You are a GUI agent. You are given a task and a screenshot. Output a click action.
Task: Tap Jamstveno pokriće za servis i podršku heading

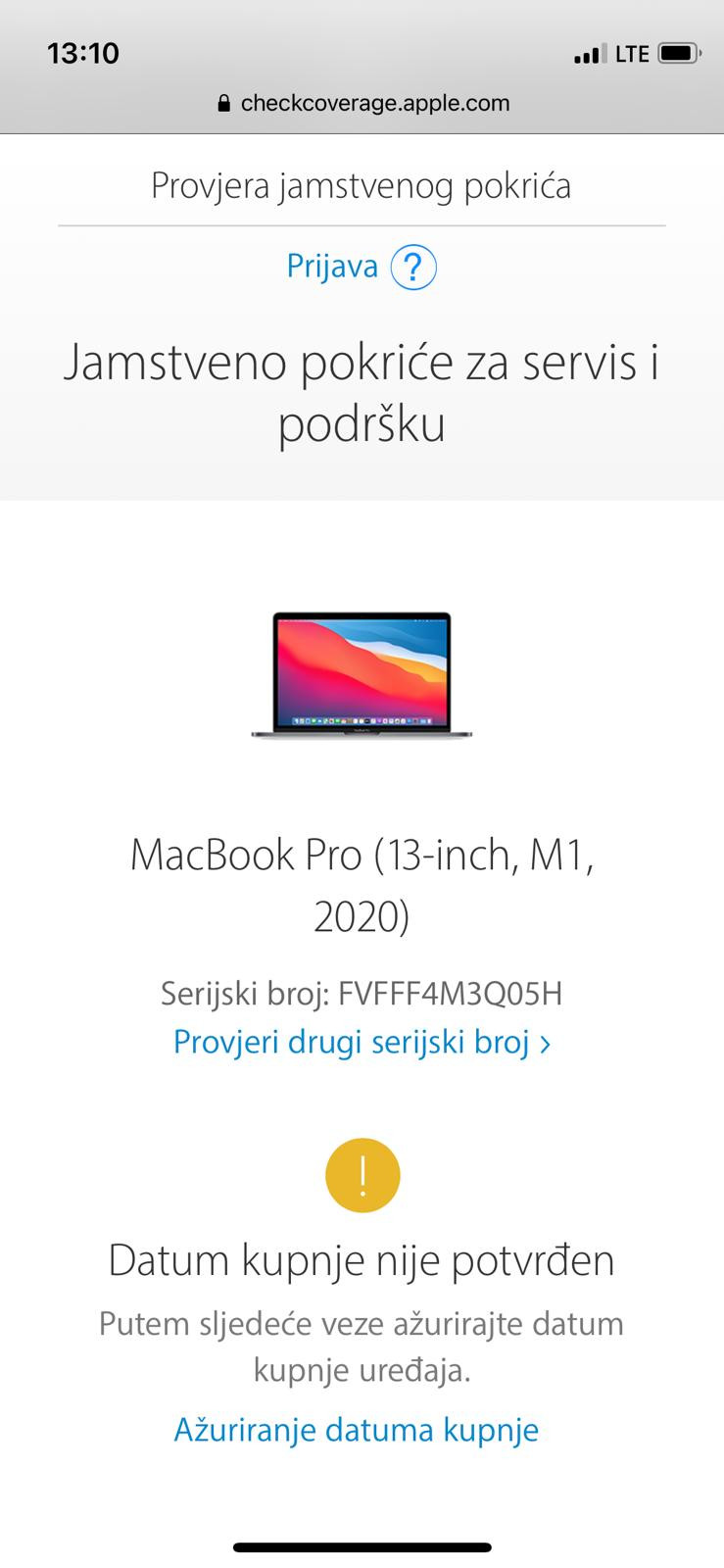362,393
